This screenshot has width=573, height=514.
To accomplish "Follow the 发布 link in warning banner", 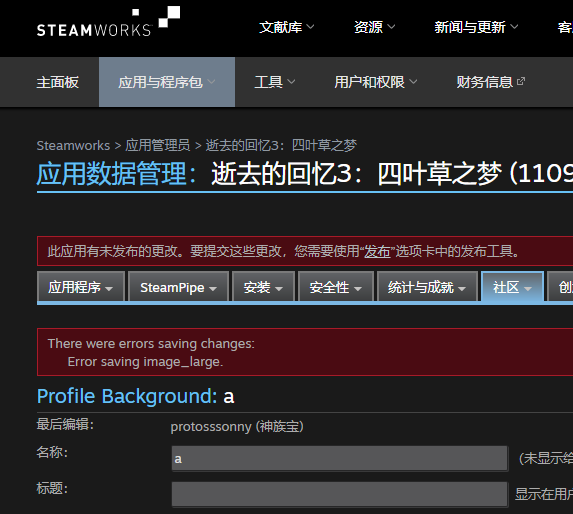I will click(x=377, y=251).
